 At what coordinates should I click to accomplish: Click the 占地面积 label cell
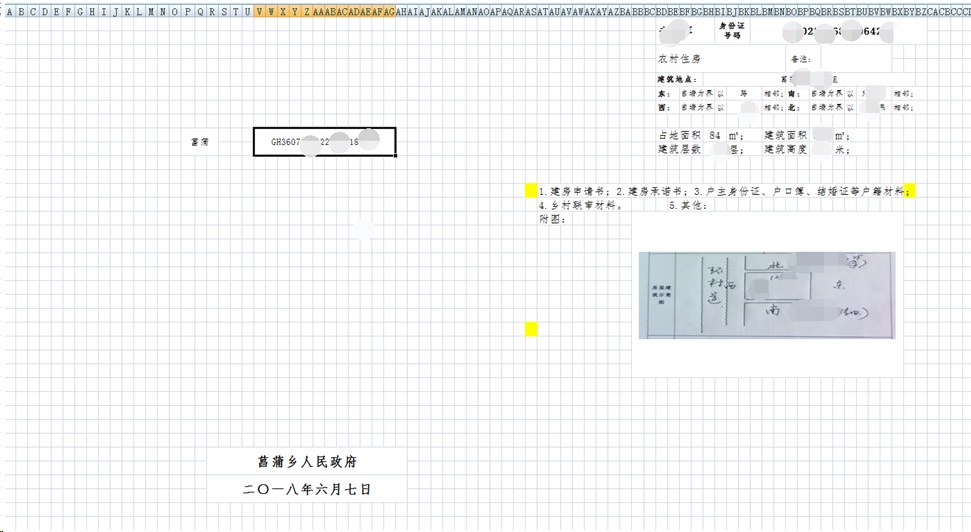coord(680,135)
